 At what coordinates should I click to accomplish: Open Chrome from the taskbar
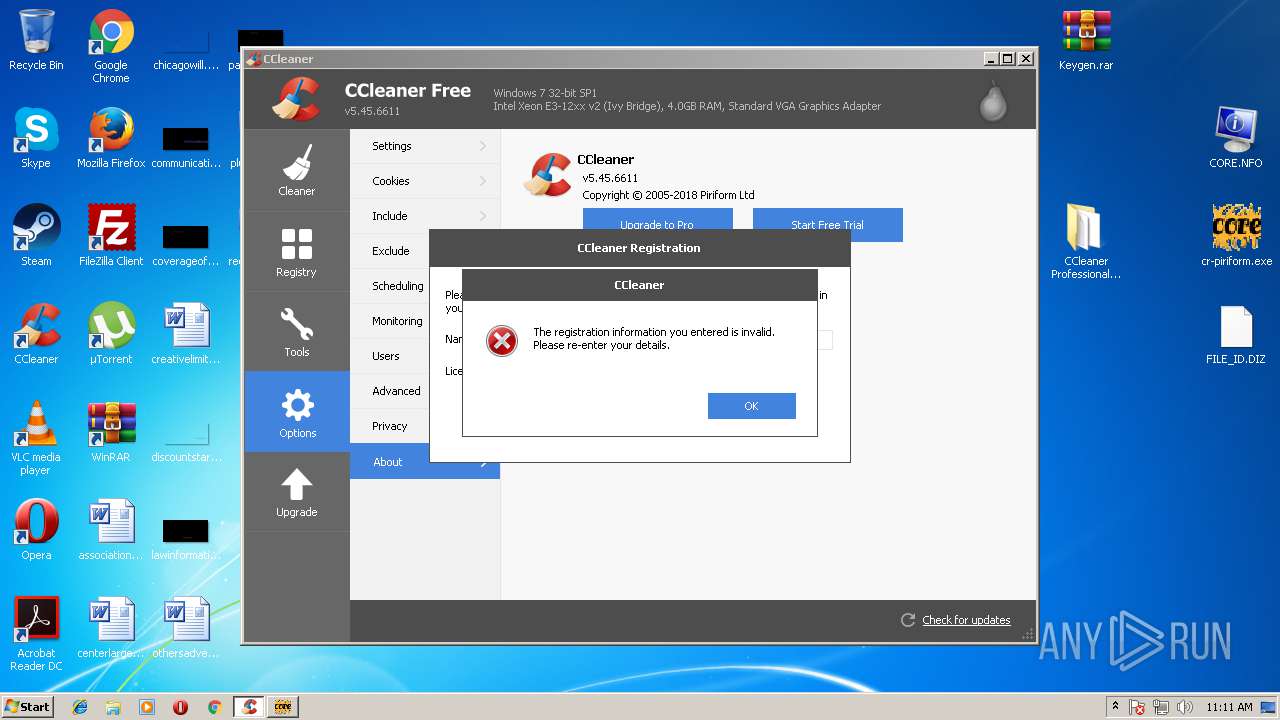pos(214,707)
